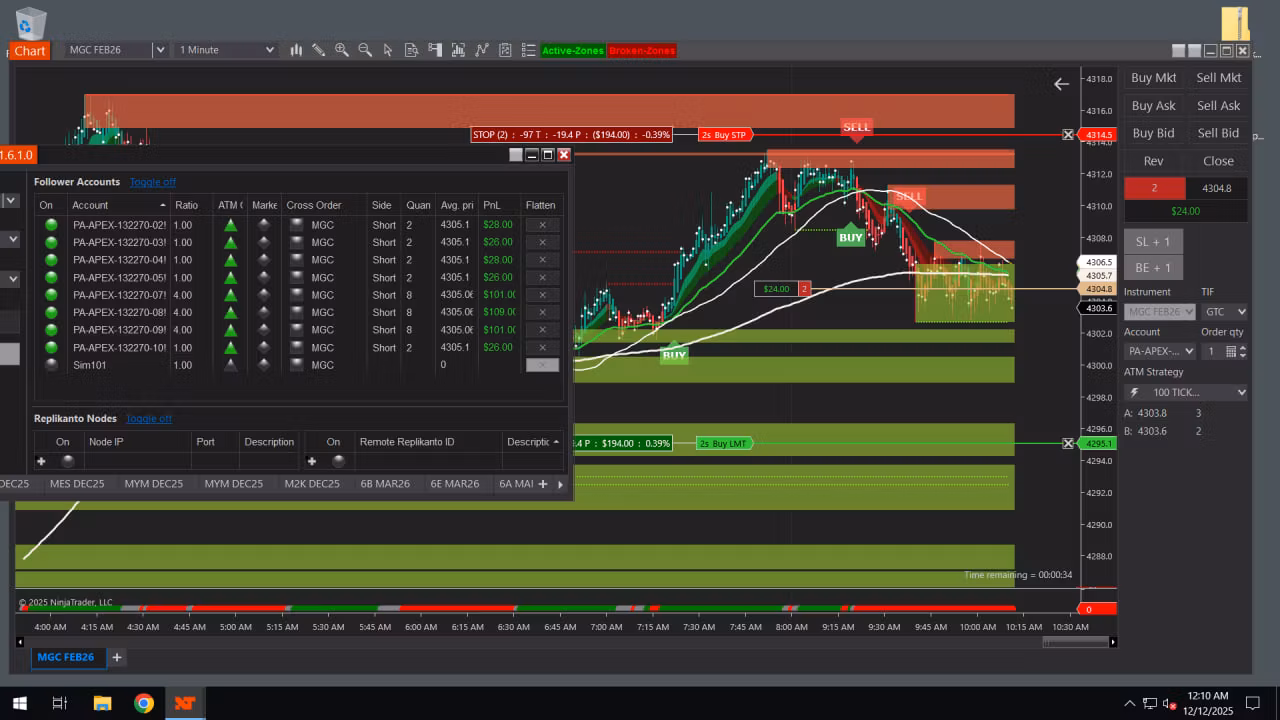This screenshot has height=720, width=1280.
Task: Add a new Replikanto node IP row
Action: pyautogui.click(x=41, y=461)
